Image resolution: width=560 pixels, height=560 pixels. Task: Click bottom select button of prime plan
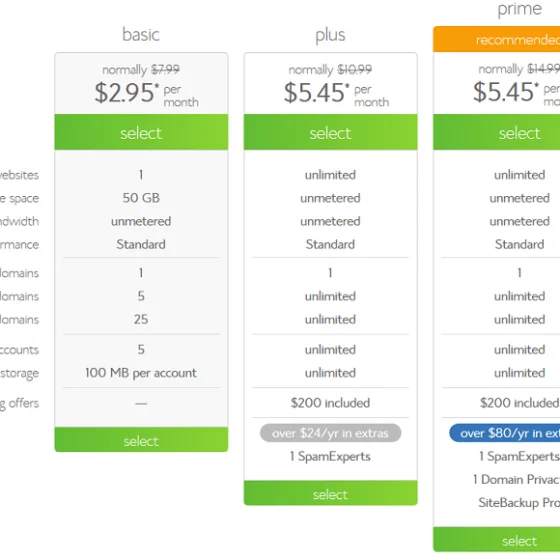point(496,539)
